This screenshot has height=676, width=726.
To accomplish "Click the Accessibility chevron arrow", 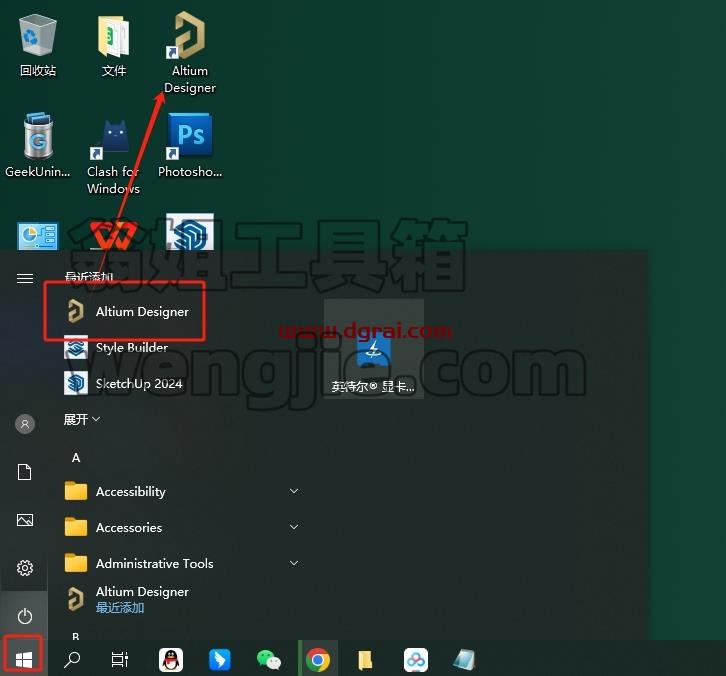I will 294,491.
